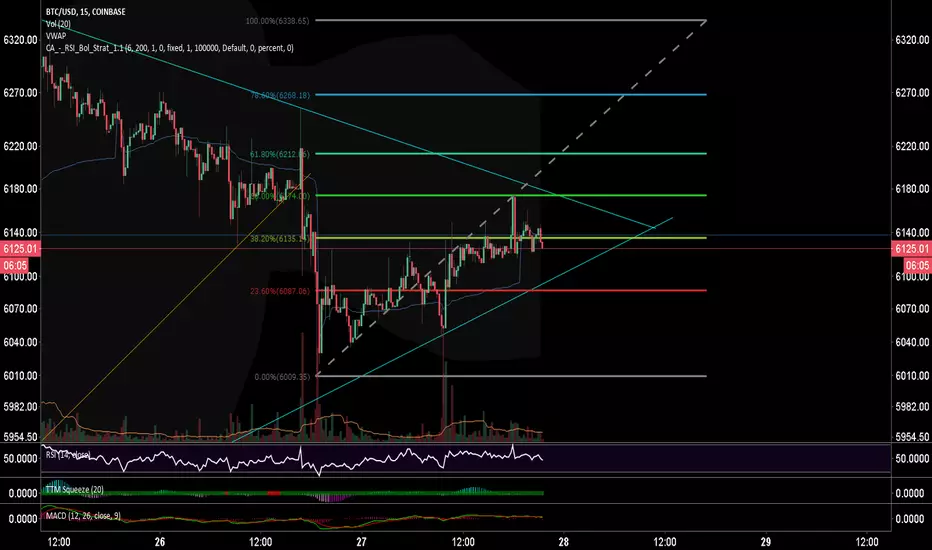Select the RSI (14, close) indicator legend
This screenshot has width=932, height=550.
[68, 455]
